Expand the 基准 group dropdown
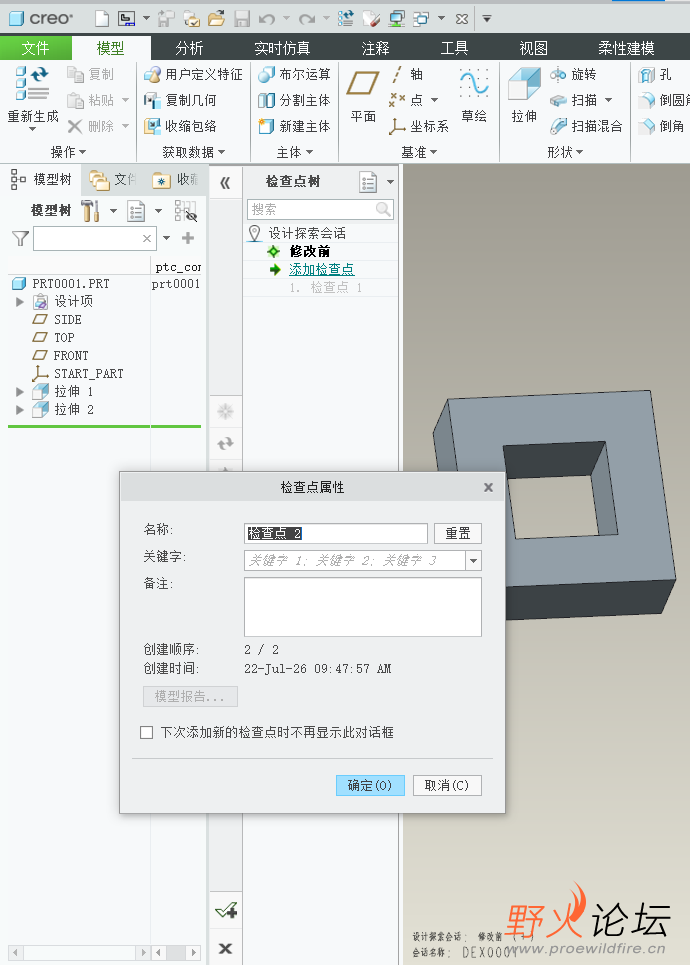Viewport: 690px width, 965px height. click(419, 151)
